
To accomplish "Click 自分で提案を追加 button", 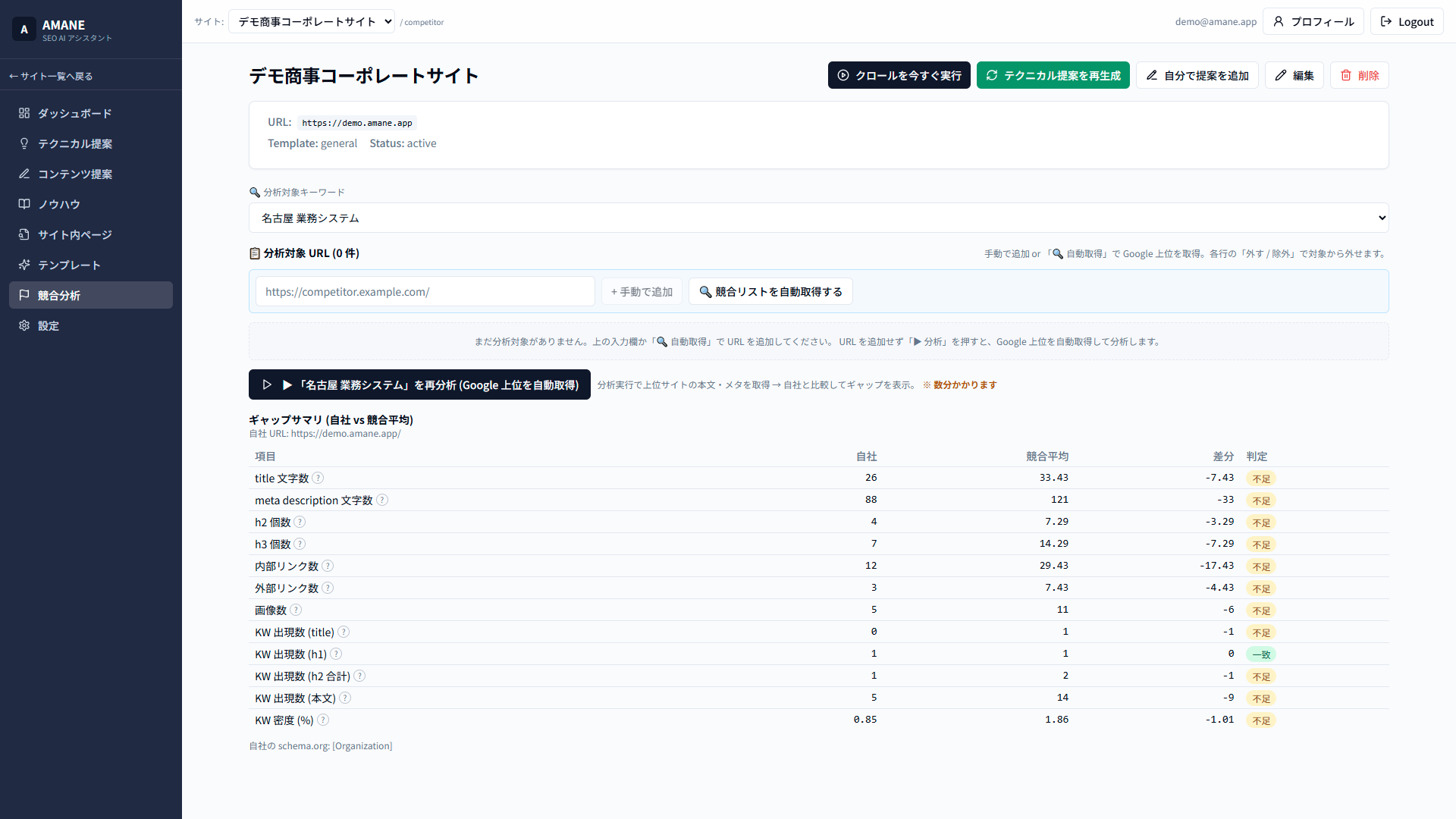I will click(x=1197, y=75).
